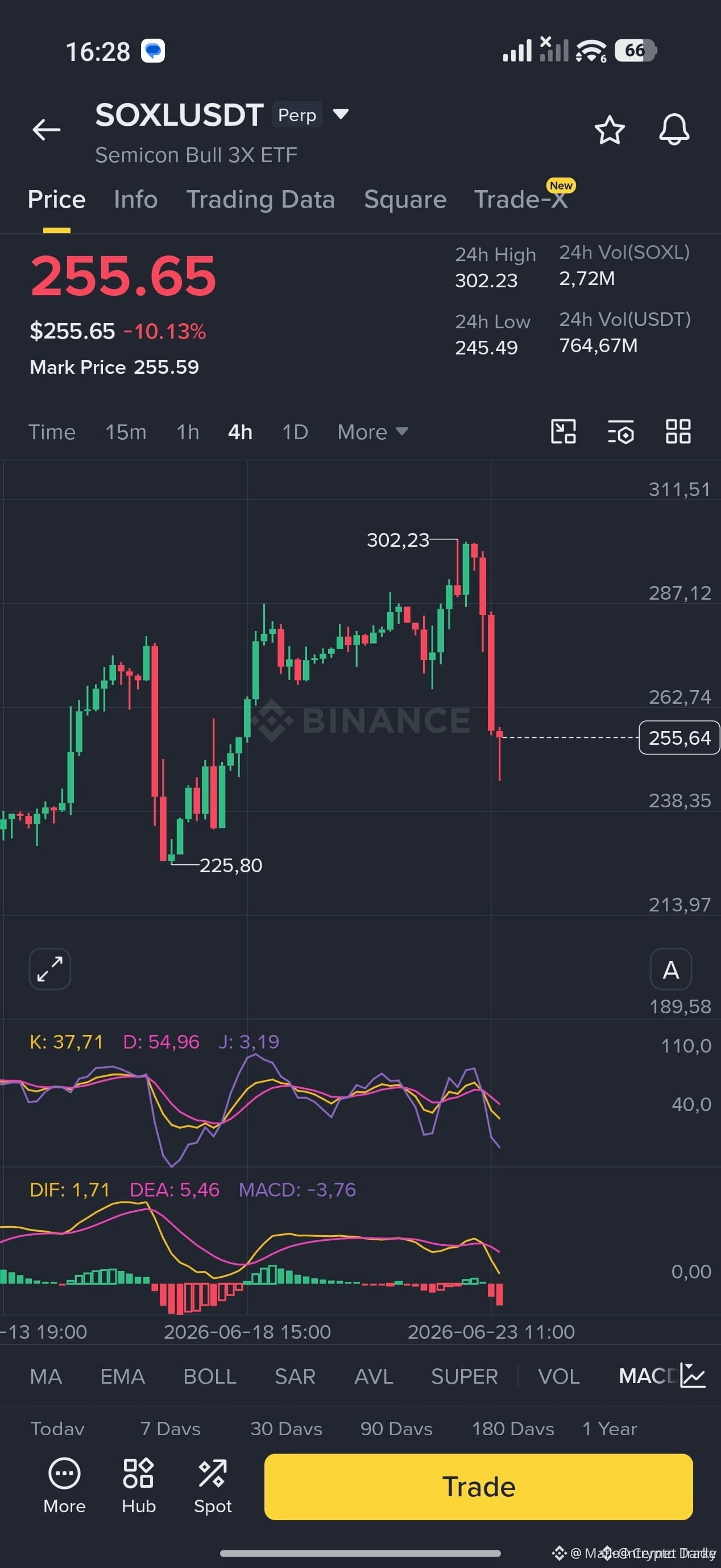Expand chart to fullscreen
Screen dimensions: 721x1568
(x=50, y=969)
